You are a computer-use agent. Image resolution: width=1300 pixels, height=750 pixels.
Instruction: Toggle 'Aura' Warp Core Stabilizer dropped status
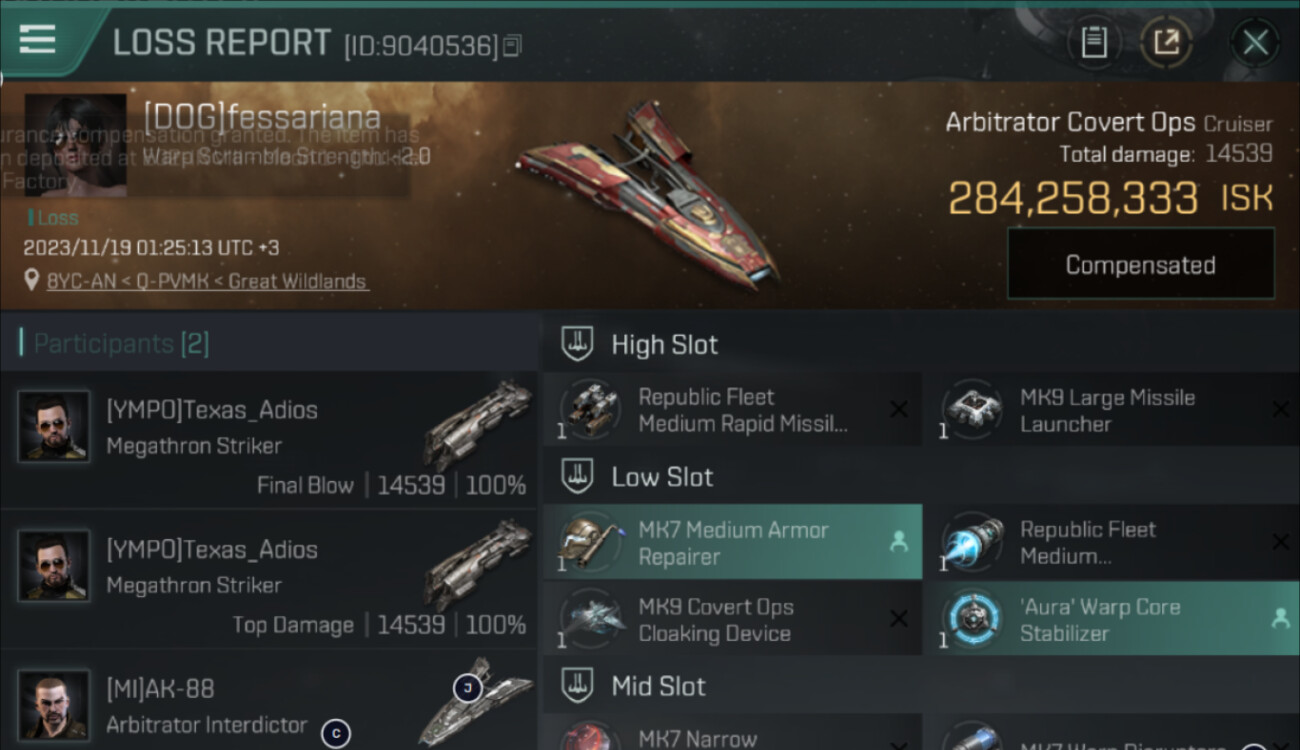(1279, 619)
